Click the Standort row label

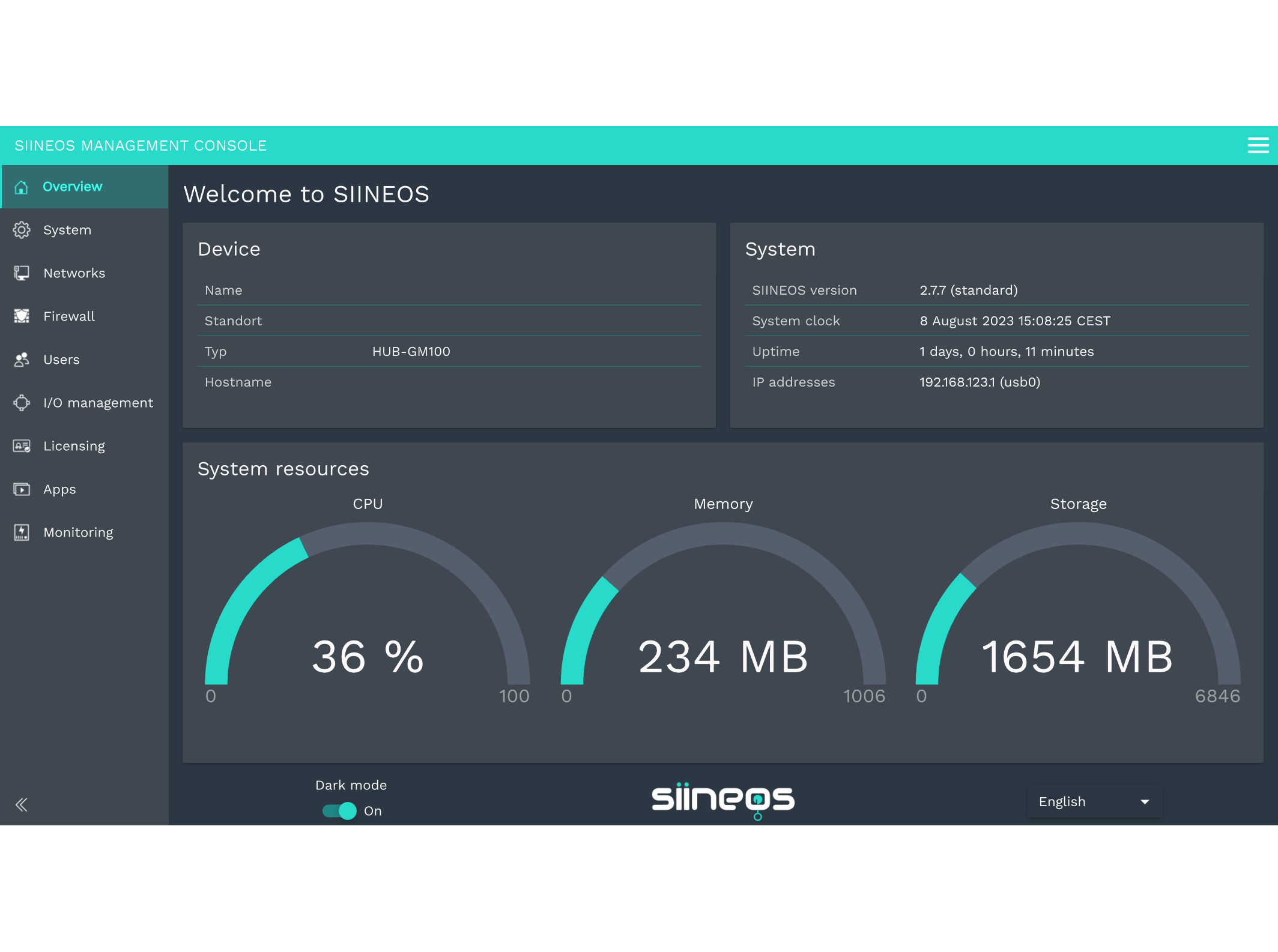(x=234, y=321)
